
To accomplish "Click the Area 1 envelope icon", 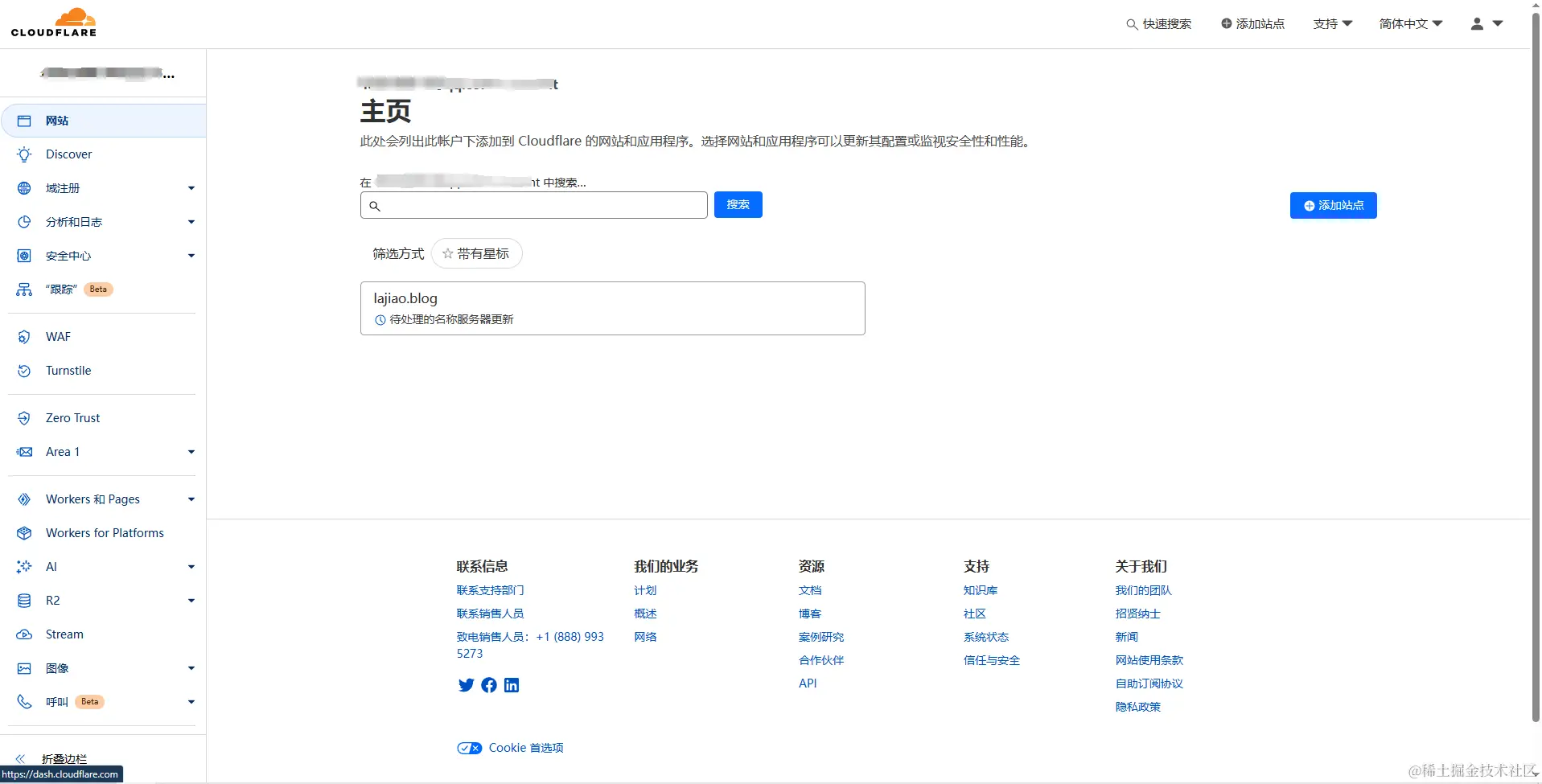I will [x=24, y=452].
